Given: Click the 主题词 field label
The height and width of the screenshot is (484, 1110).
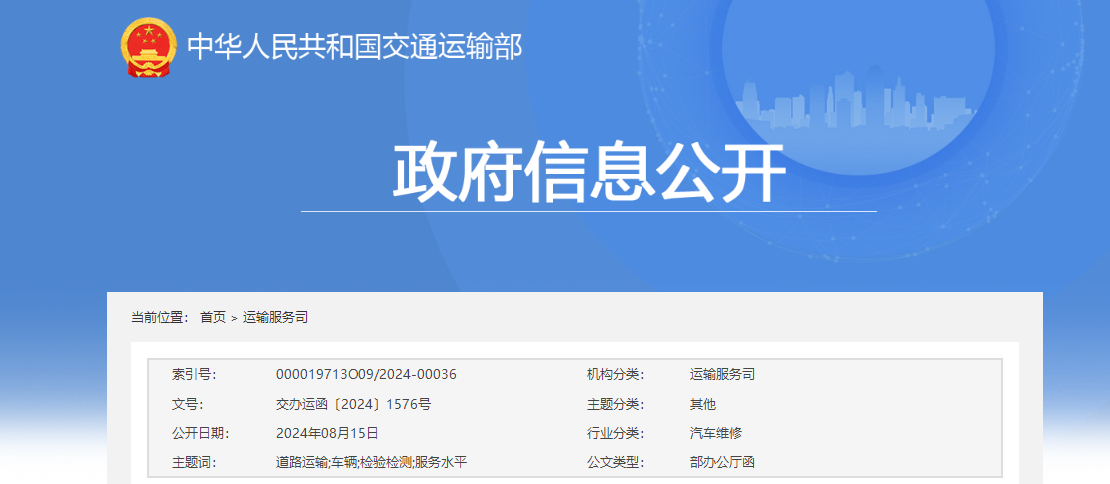Looking at the screenshot, I should point(194,462).
